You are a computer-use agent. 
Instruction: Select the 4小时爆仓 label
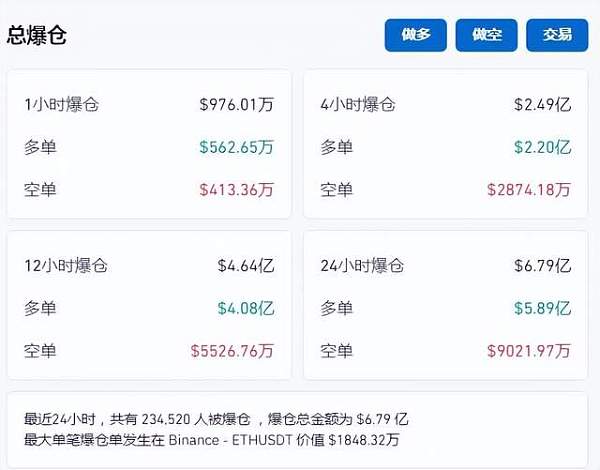pyautogui.click(x=358, y=104)
